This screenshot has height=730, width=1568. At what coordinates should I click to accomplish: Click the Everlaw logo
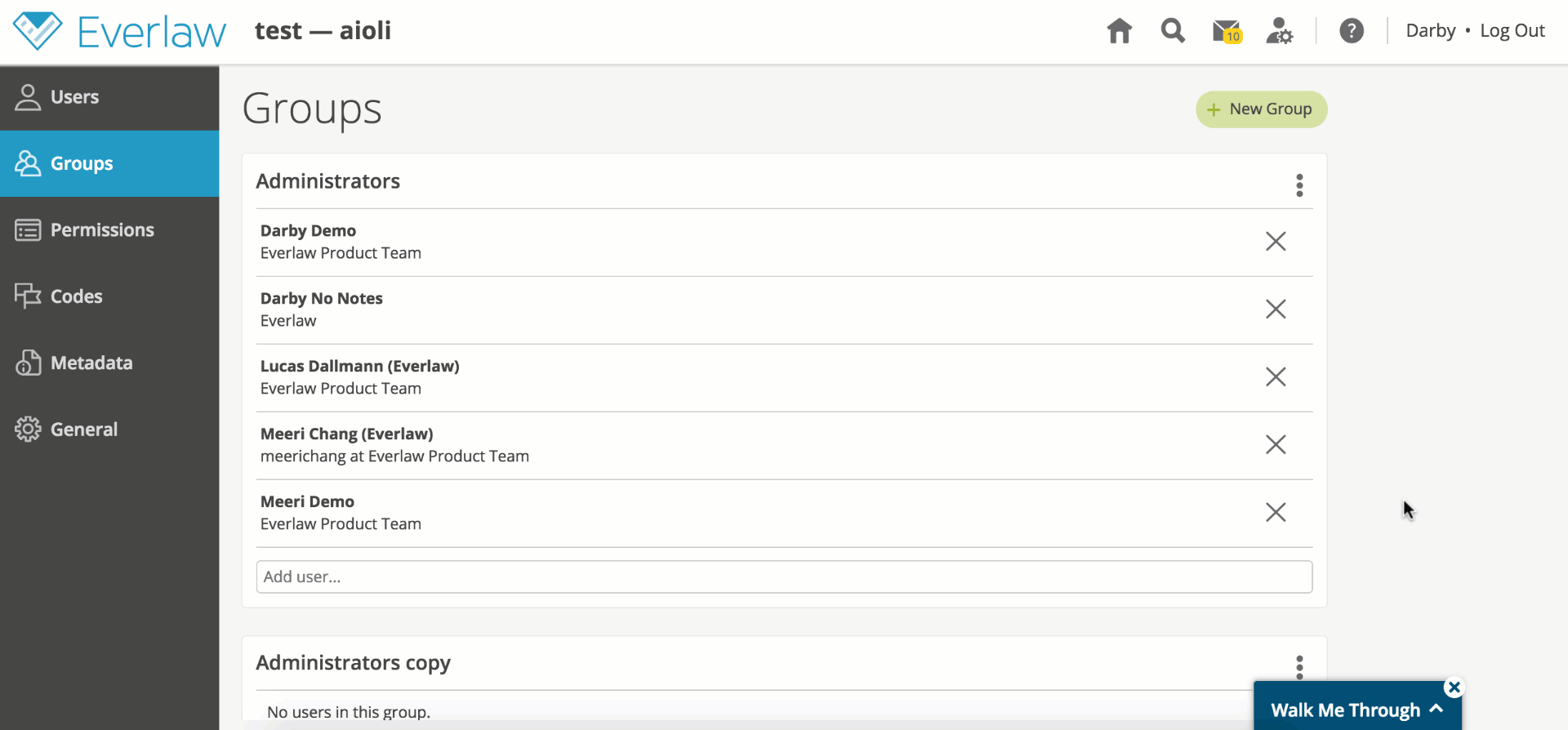tap(119, 31)
